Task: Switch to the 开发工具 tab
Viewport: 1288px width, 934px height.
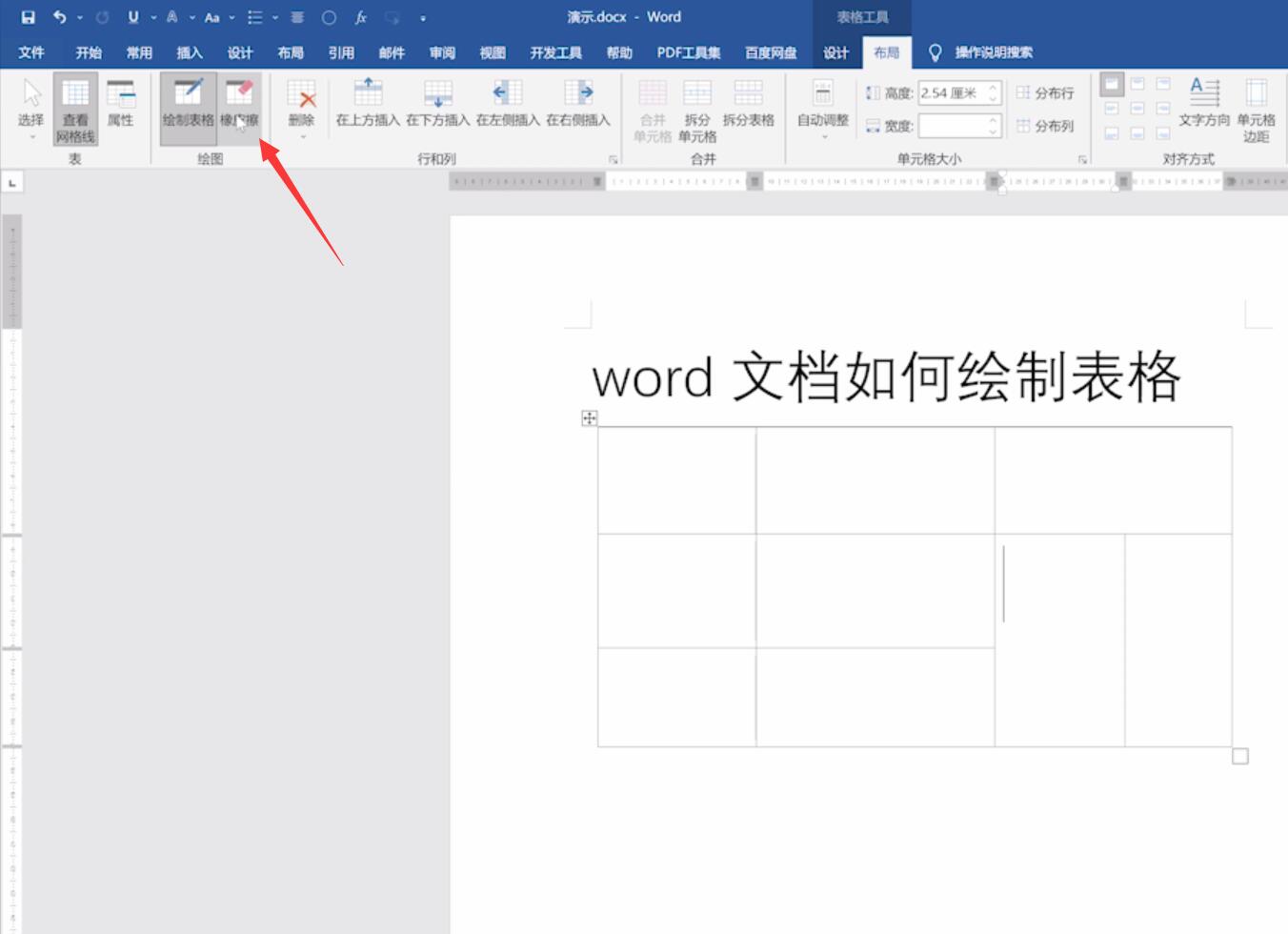Action: (556, 52)
